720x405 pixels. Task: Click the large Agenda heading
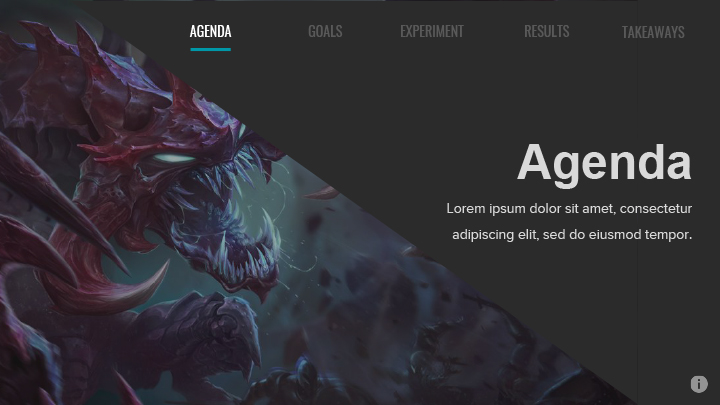tap(604, 163)
